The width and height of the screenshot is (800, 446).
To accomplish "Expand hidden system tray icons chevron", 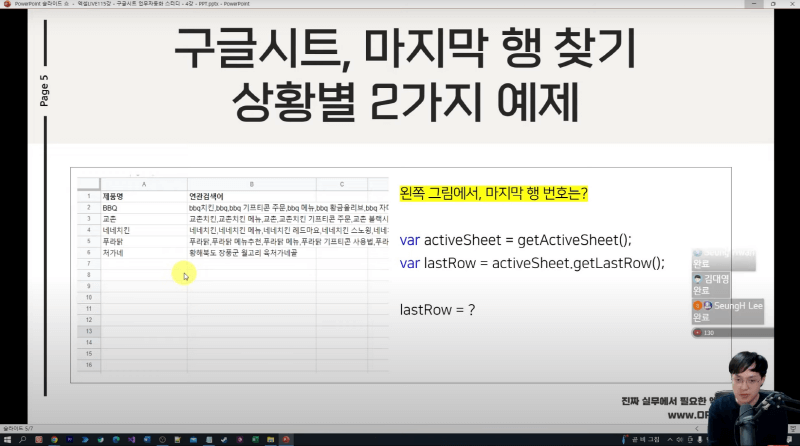I will click(670, 439).
